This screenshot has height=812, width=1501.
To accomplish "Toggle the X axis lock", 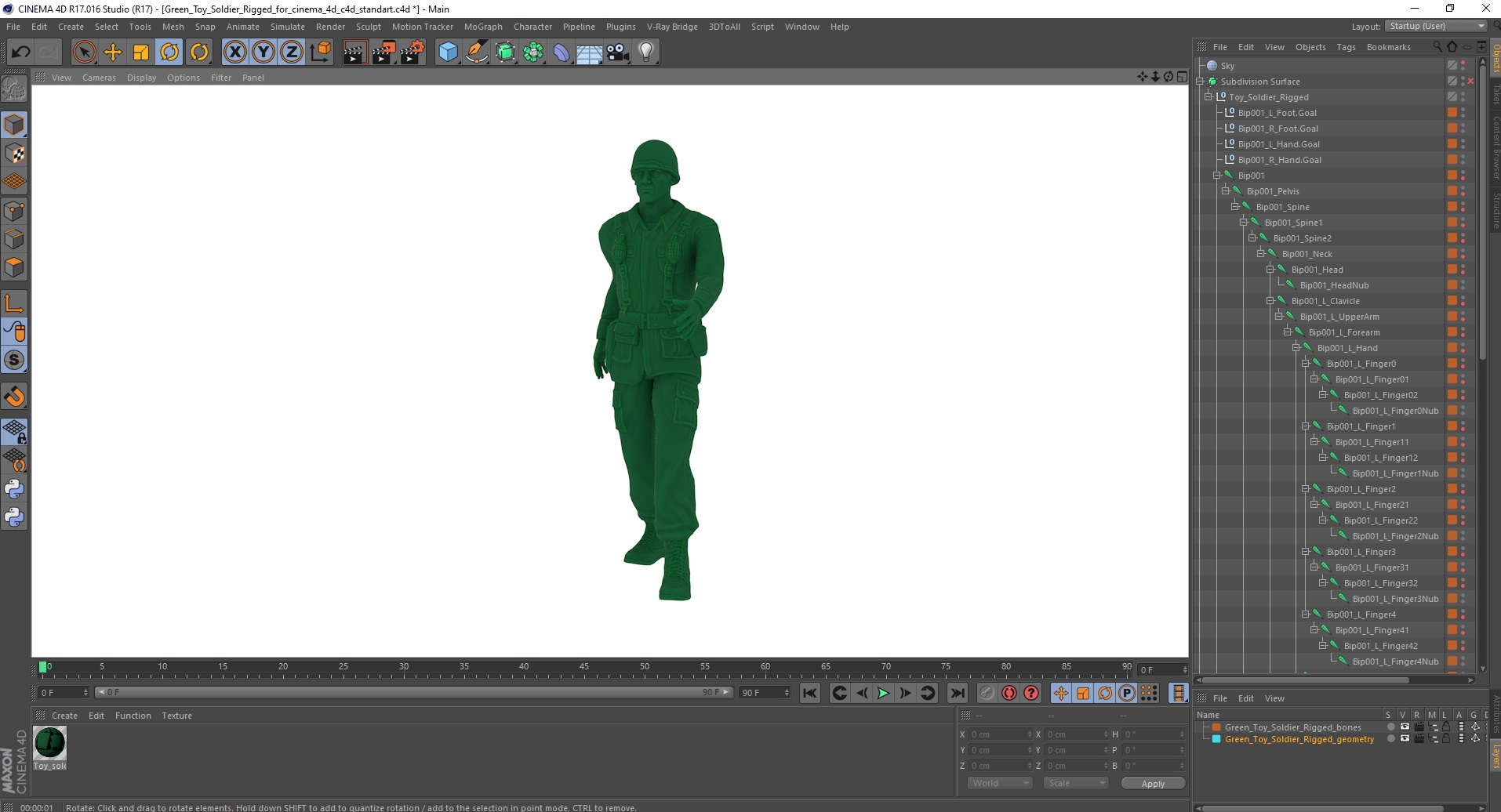I will [234, 53].
